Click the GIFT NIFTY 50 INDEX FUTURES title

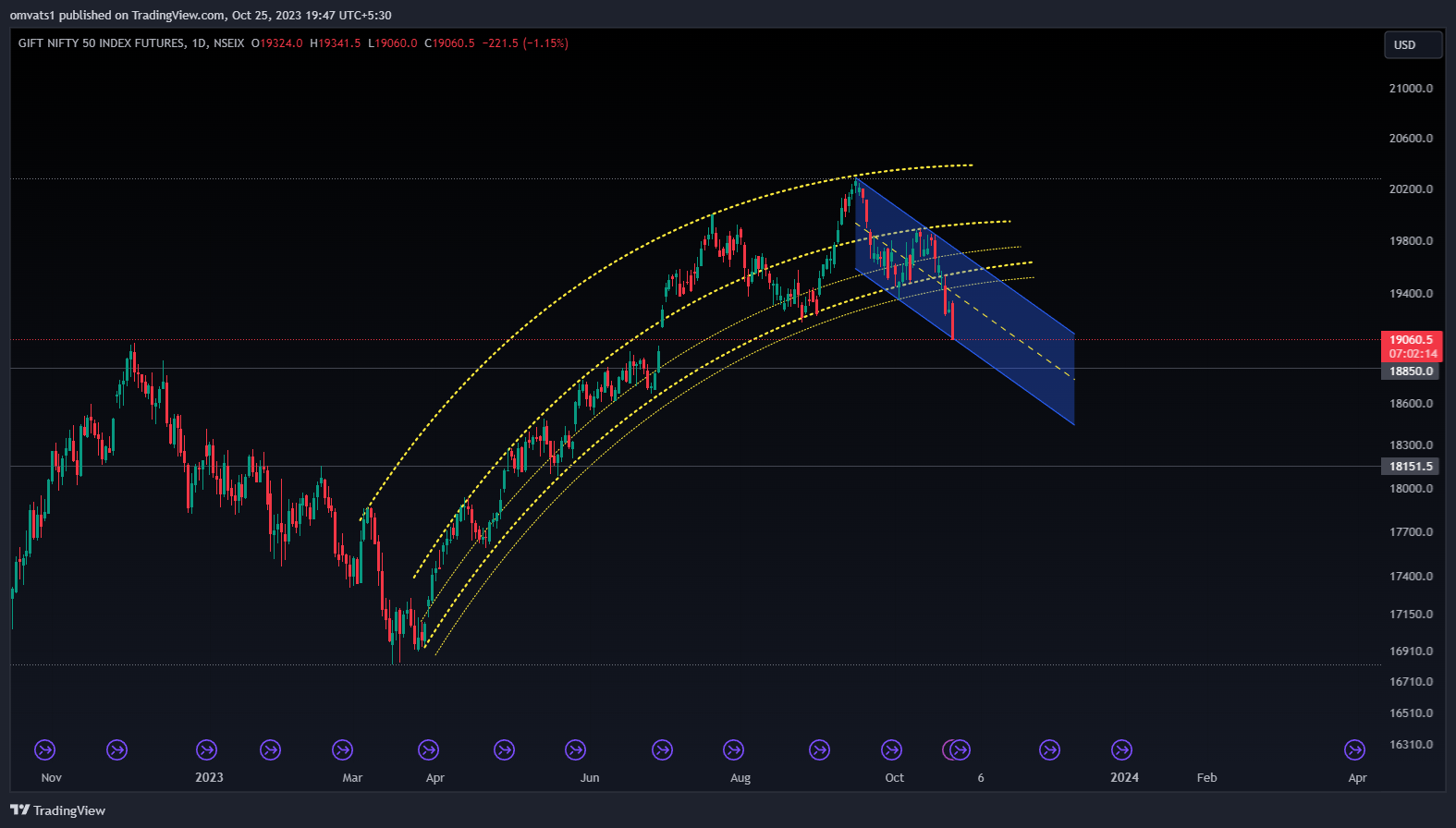coord(101,43)
